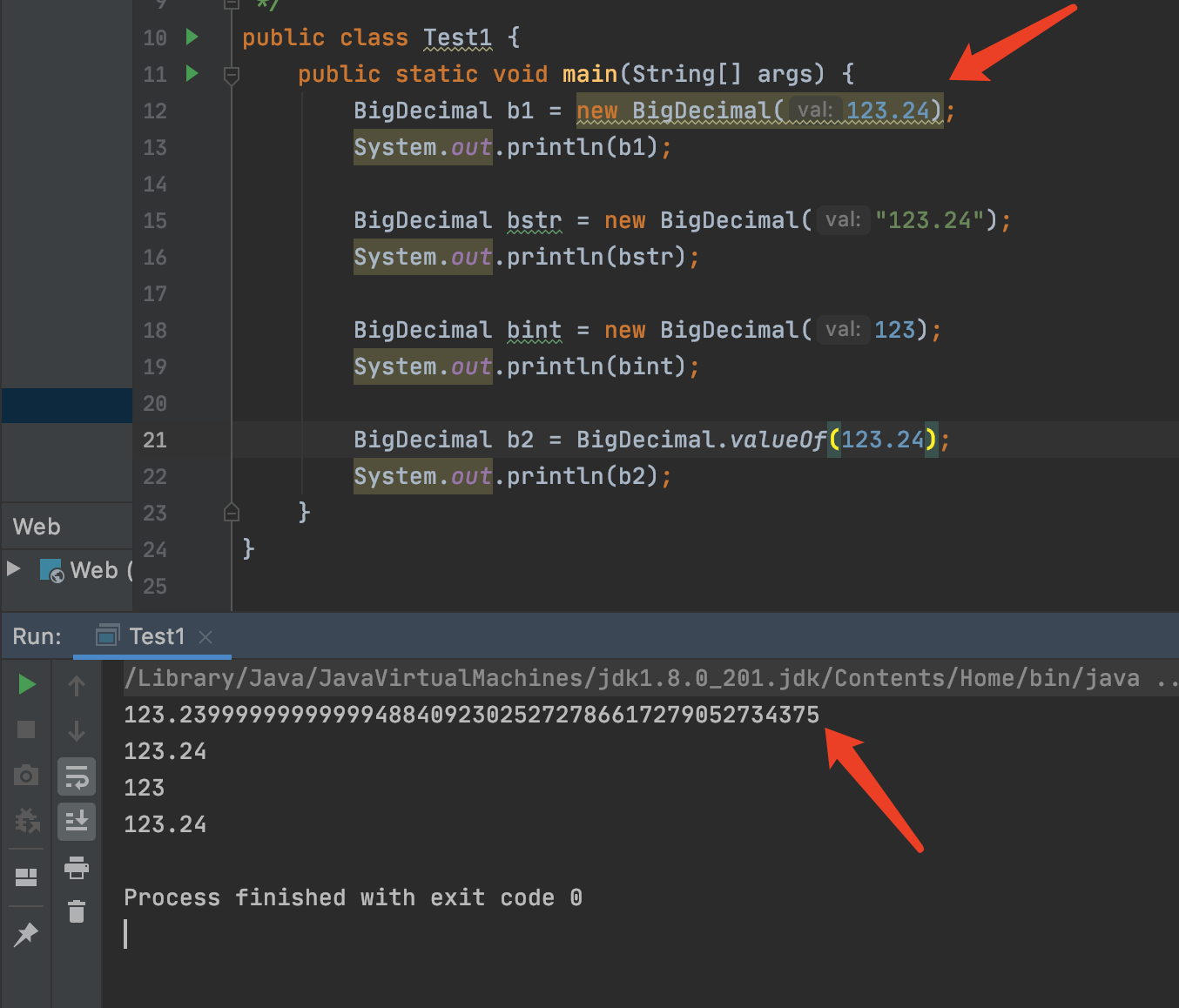Click println(b2) statement on line 22
This screenshot has width=1179, height=1008.
(513, 476)
